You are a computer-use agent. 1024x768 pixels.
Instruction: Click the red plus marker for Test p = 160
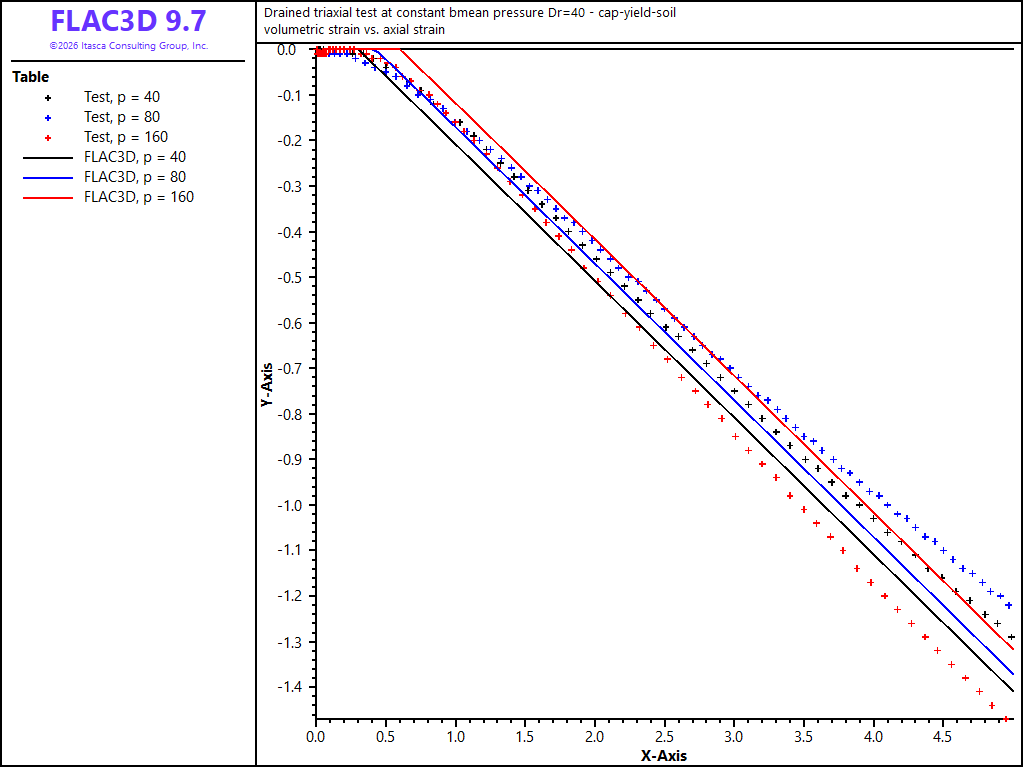pyautogui.click(x=48, y=138)
